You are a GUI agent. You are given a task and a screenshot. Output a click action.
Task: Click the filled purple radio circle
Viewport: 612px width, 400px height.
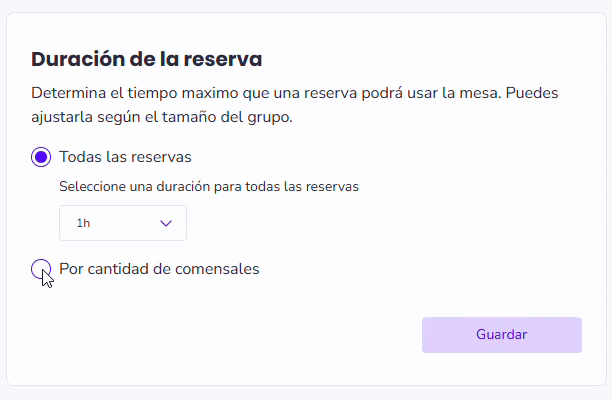click(x=41, y=157)
